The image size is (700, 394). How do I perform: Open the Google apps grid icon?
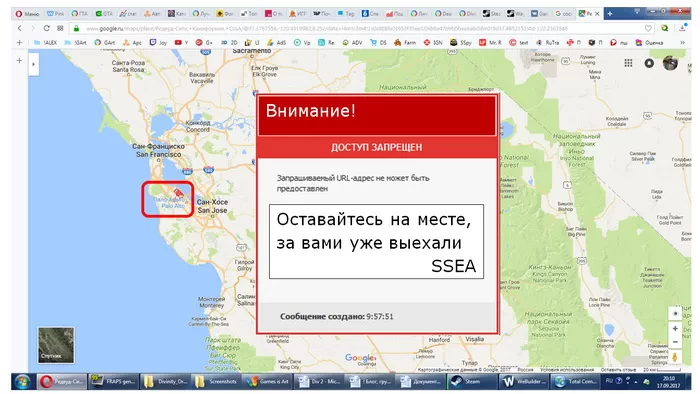coord(628,63)
